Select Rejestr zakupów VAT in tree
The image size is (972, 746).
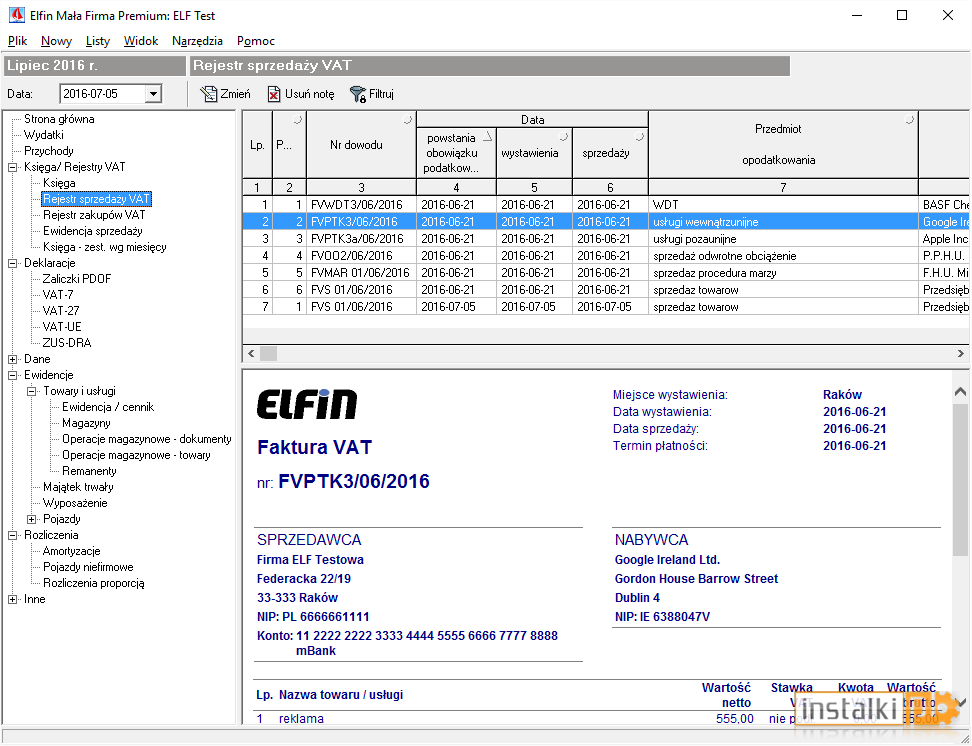click(94, 215)
